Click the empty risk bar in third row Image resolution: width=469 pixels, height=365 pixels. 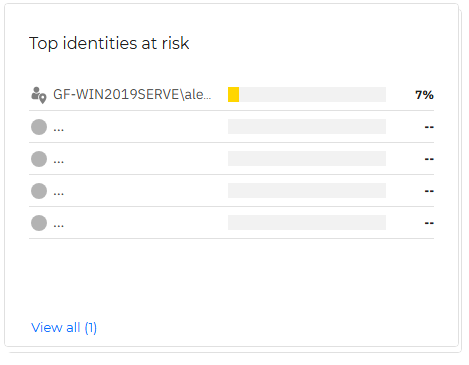307,159
